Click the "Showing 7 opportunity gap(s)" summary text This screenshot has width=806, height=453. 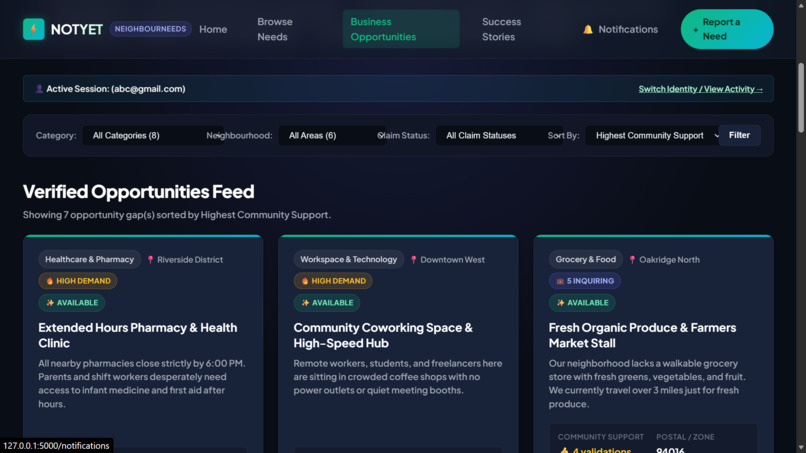(x=177, y=215)
